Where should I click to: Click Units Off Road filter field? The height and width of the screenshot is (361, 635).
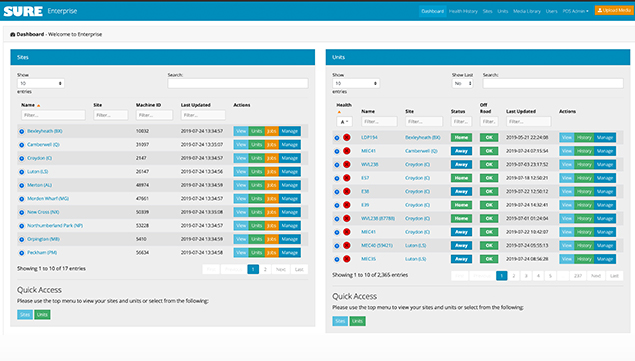click(x=489, y=122)
